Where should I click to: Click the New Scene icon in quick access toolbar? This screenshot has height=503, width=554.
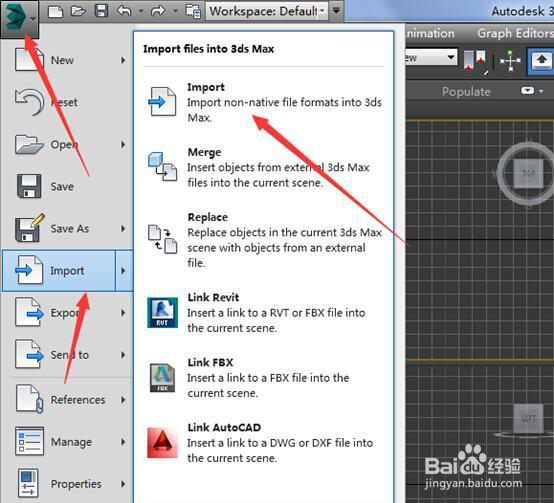(55, 12)
